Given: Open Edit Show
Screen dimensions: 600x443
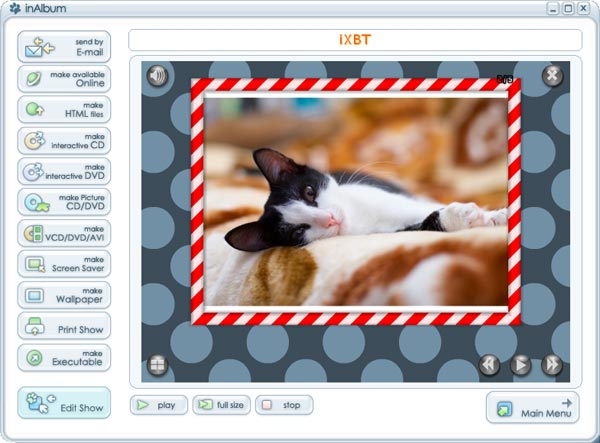Looking at the screenshot, I should [64, 403].
